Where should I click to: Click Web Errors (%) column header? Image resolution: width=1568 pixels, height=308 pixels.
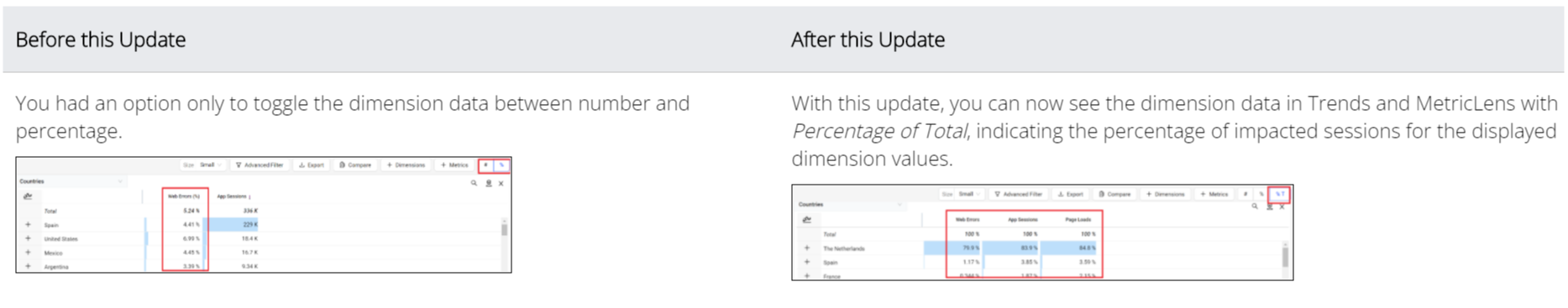[x=184, y=196]
